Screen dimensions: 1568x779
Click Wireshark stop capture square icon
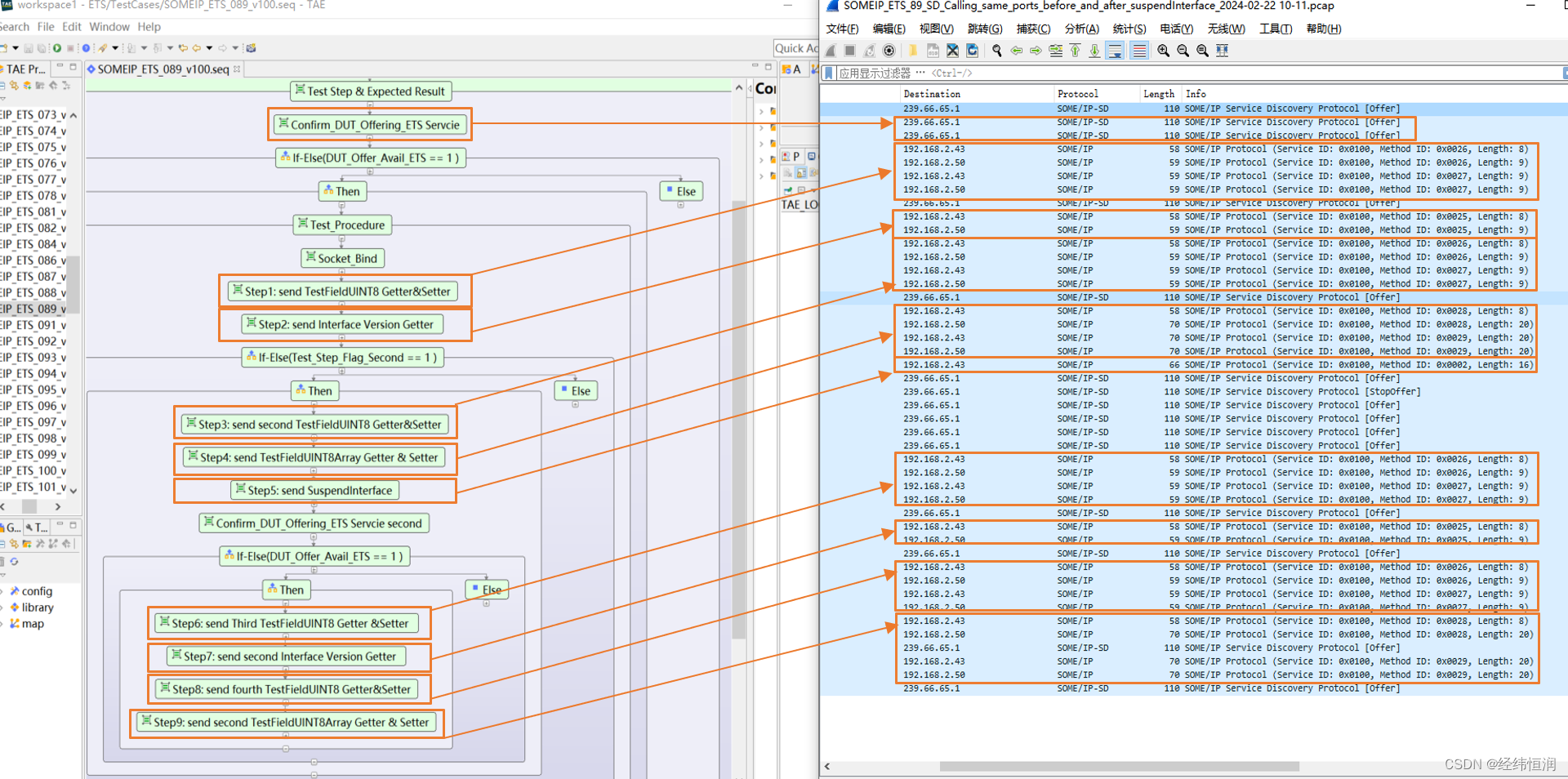pyautogui.click(x=850, y=51)
